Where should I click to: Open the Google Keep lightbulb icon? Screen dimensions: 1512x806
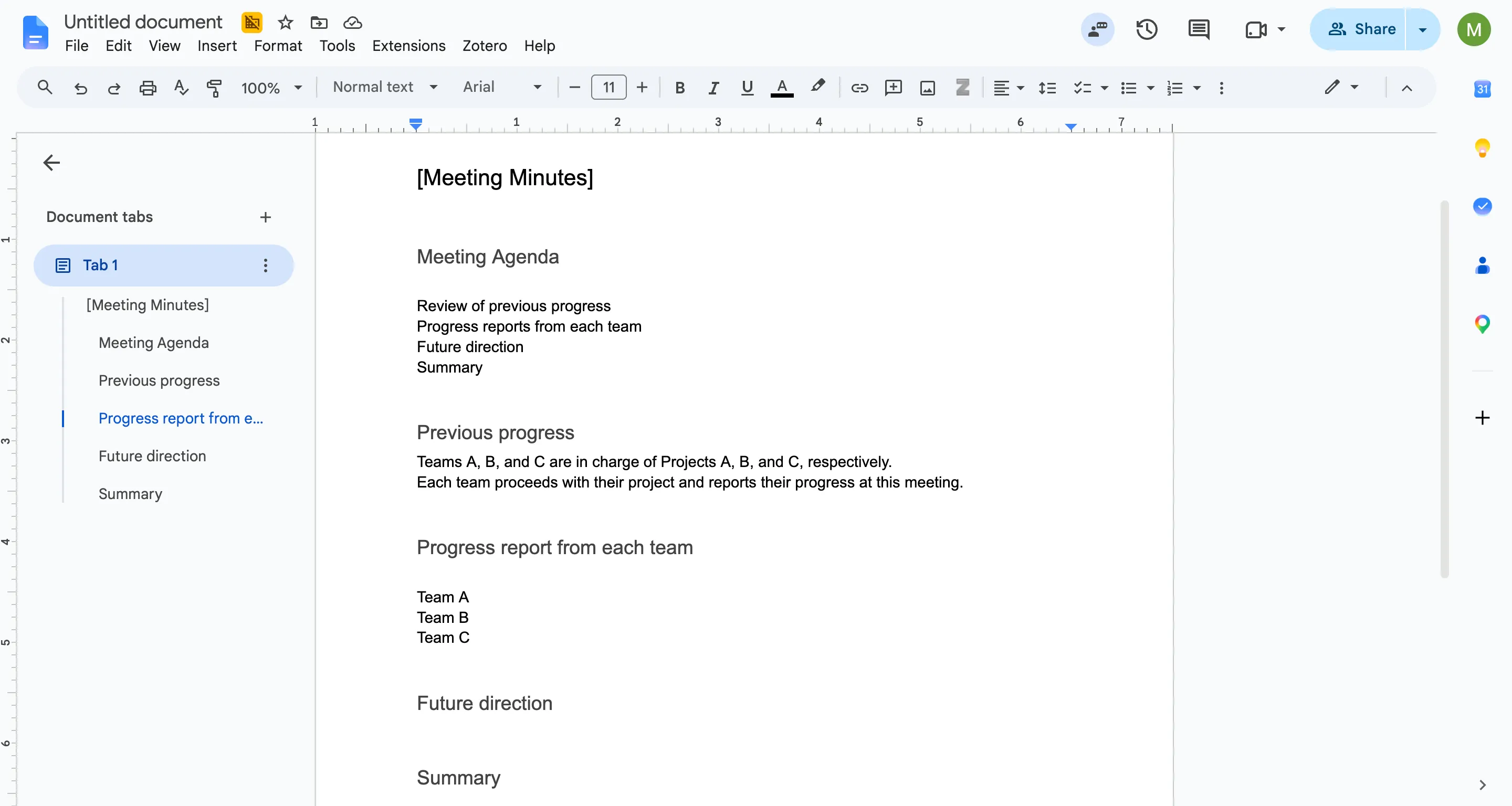click(x=1482, y=147)
